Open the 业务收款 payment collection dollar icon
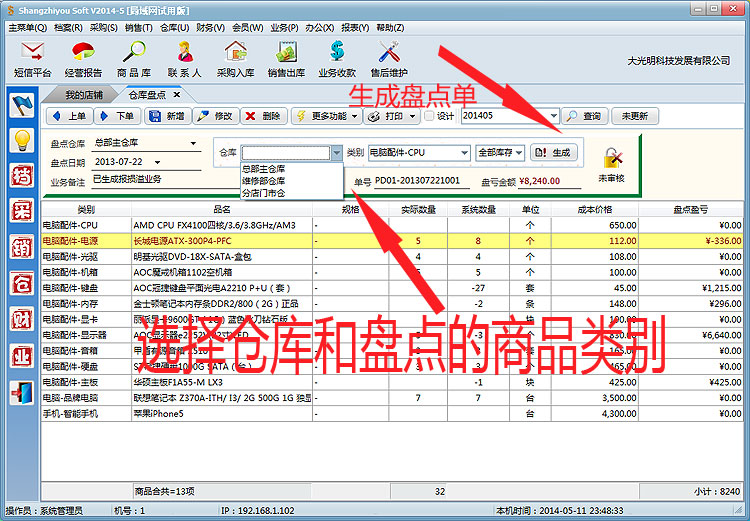 click(x=337, y=58)
